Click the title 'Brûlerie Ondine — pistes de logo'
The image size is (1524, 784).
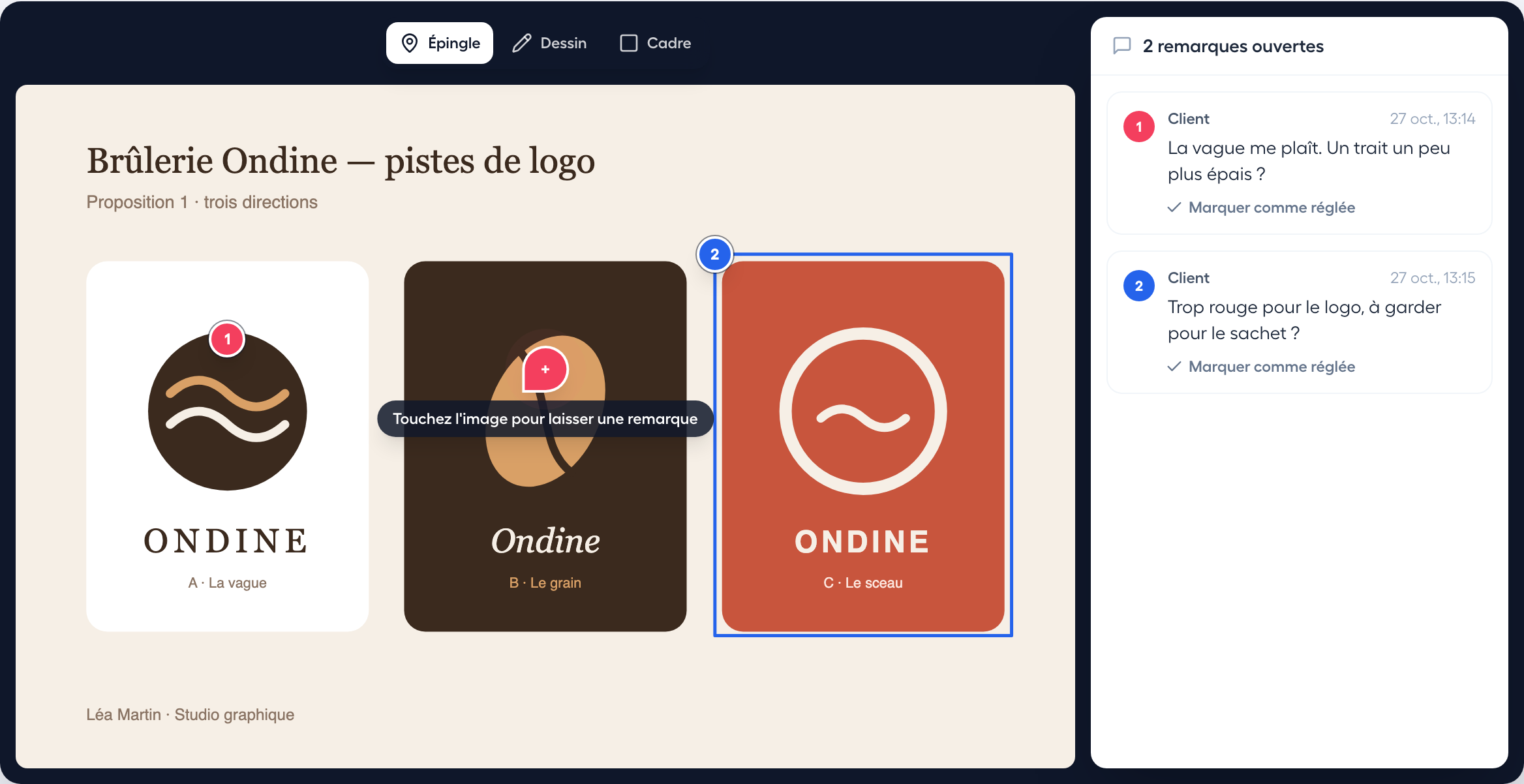click(341, 161)
